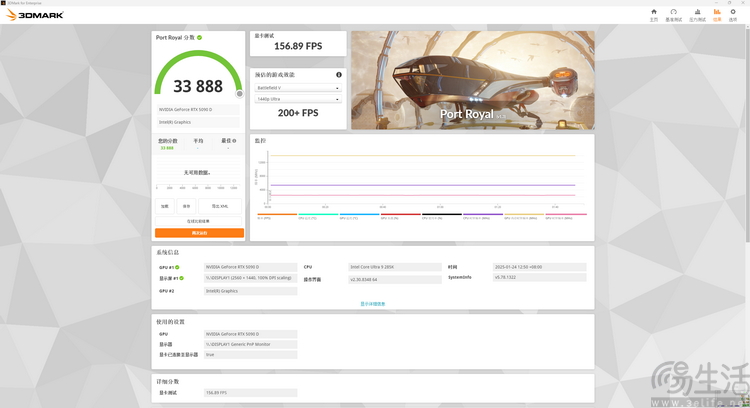Screen dimensions: 750x408
Task: Click the info icon on estimated game performance
Action: pos(339,75)
